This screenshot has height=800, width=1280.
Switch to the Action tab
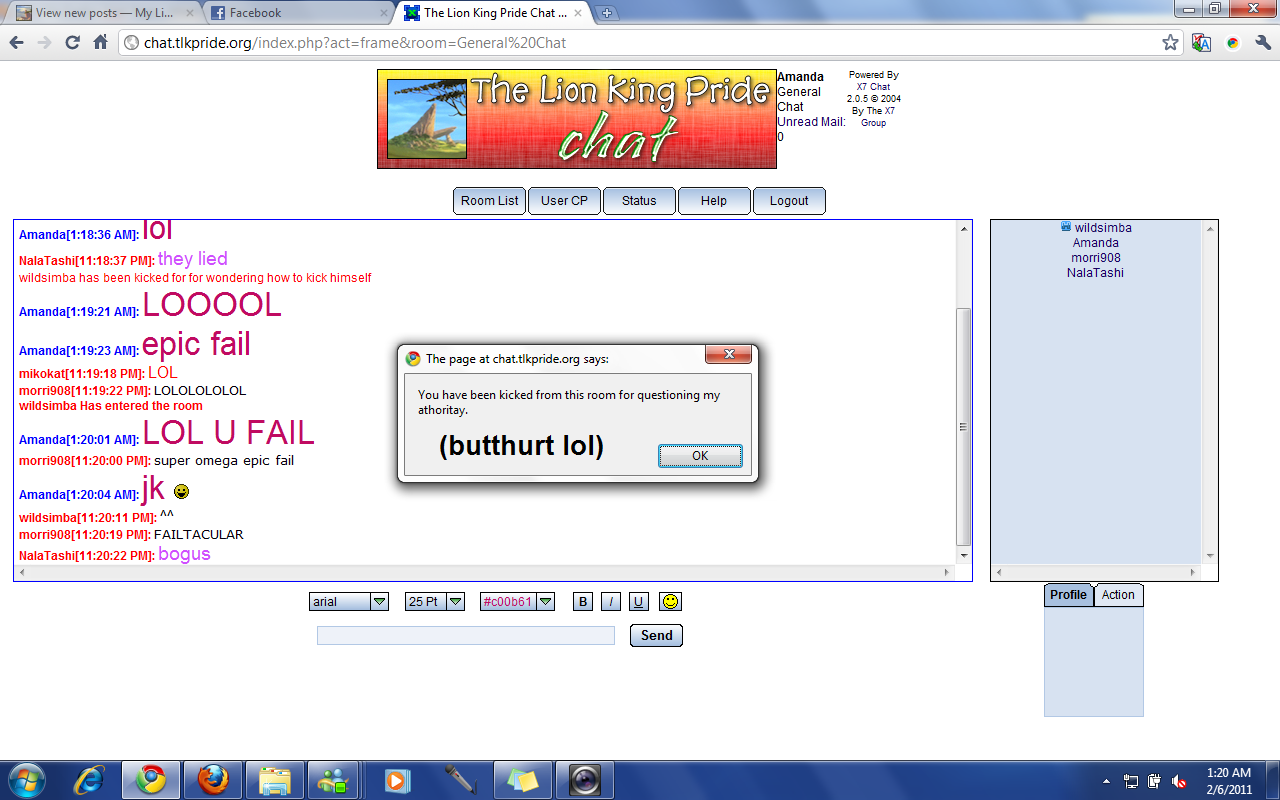pos(1118,595)
